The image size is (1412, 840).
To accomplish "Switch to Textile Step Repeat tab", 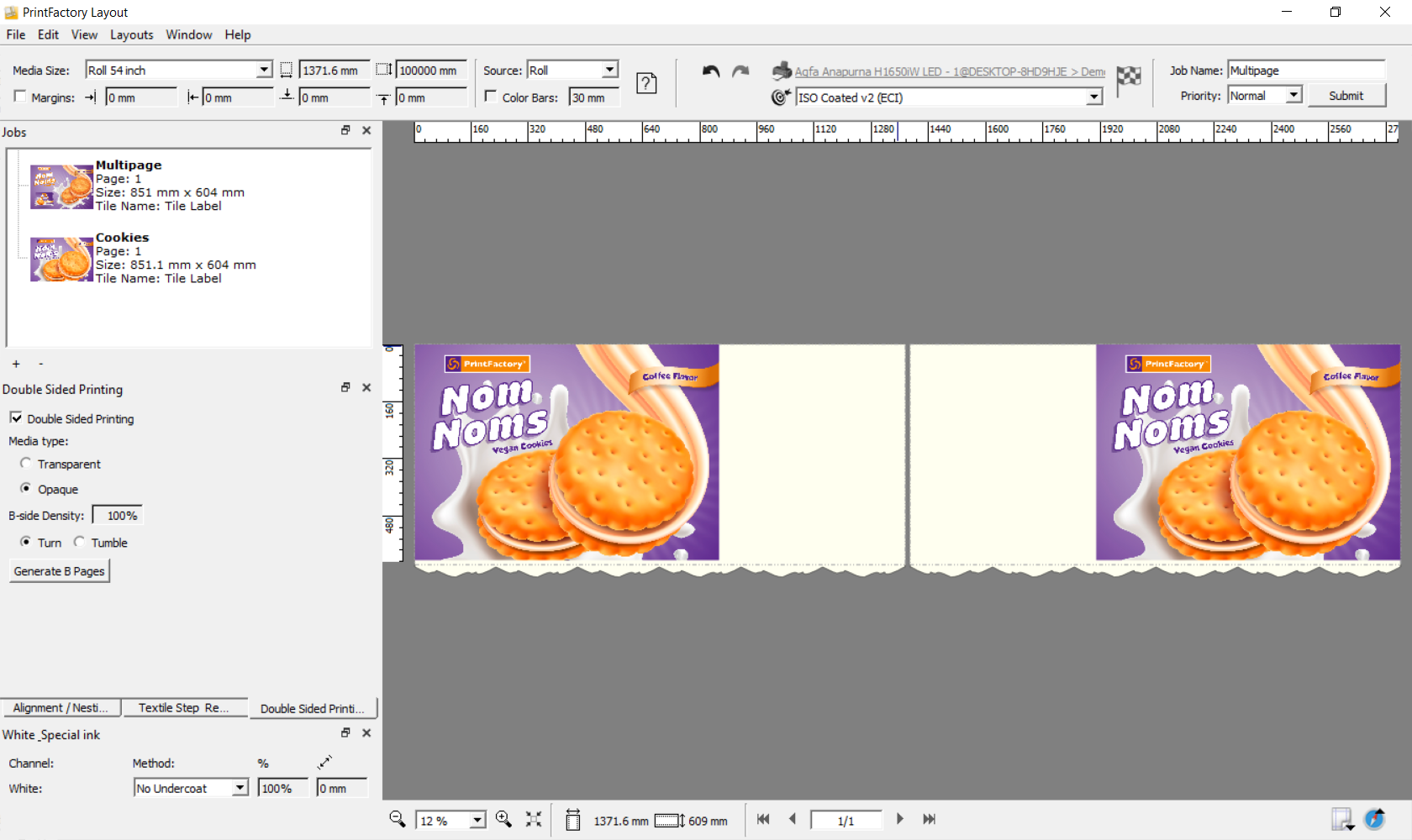I will 185,707.
